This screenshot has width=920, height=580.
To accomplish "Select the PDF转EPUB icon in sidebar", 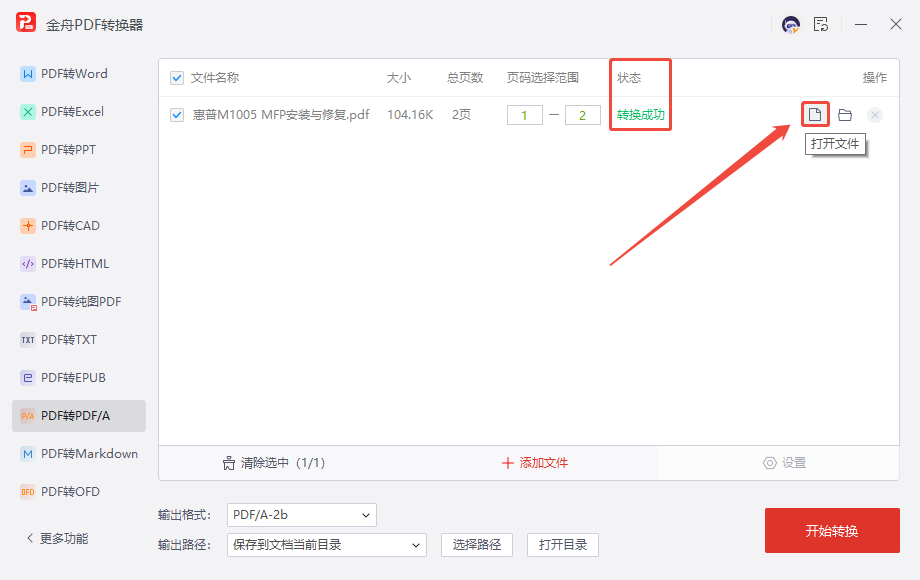I will (x=28, y=378).
